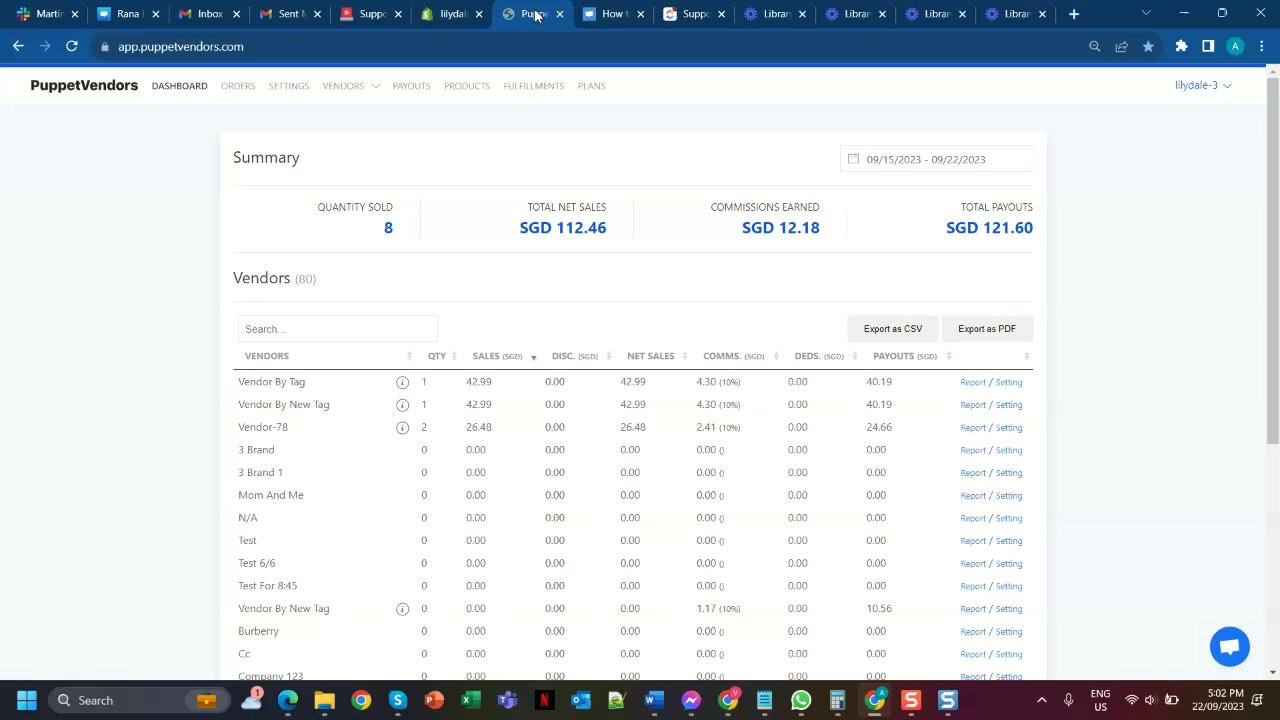The width and height of the screenshot is (1280, 720).
Task: Open Calculator from the taskbar
Action: (838, 700)
